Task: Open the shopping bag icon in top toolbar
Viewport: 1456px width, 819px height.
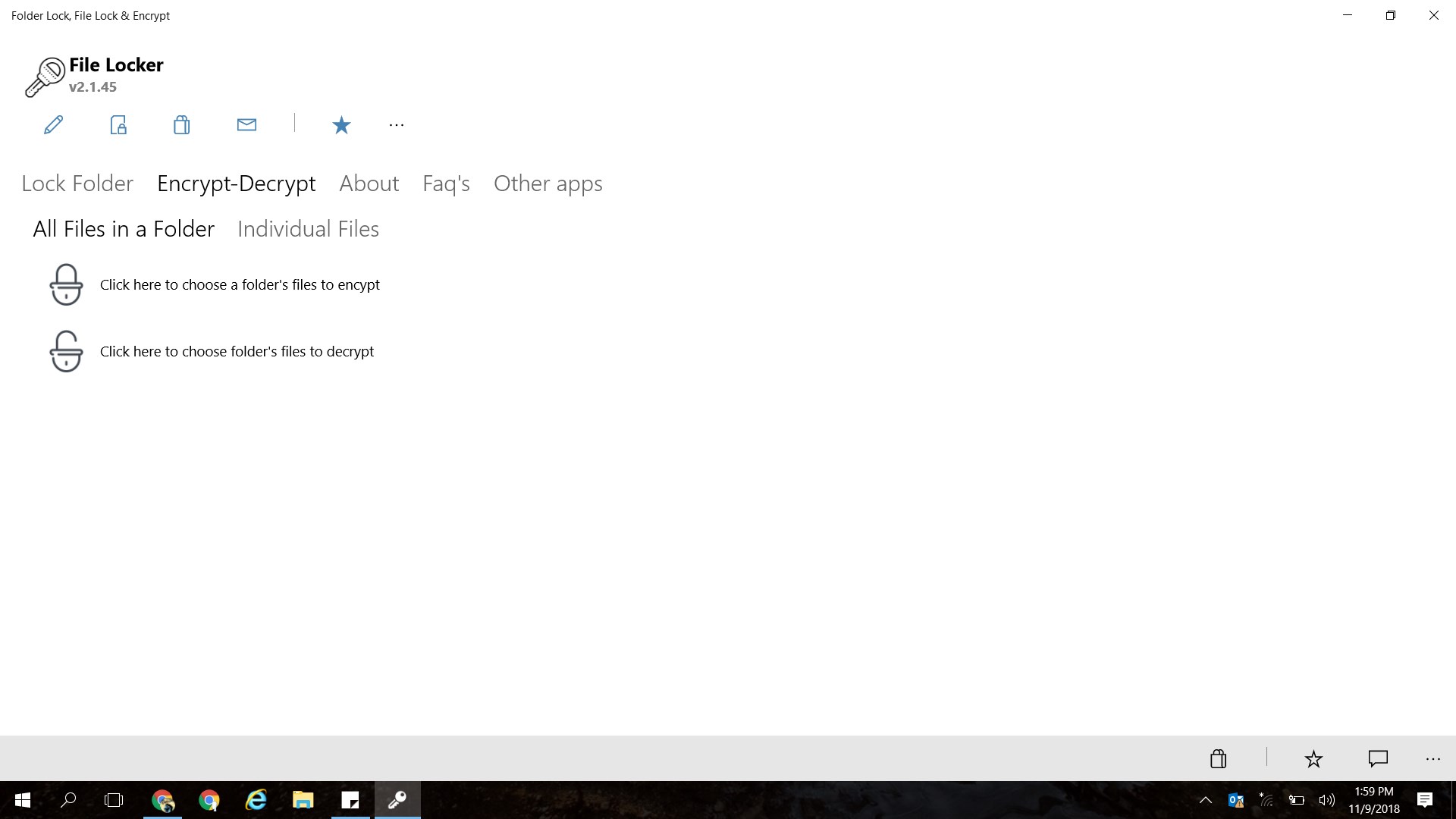Action: pyautogui.click(x=181, y=125)
